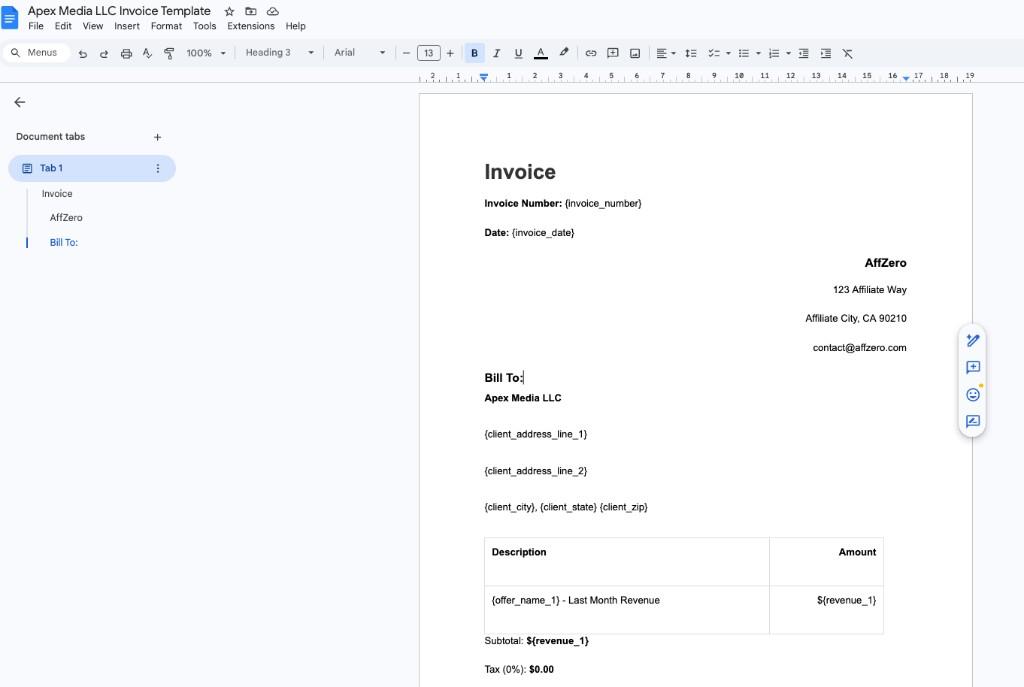This screenshot has width=1024, height=687.
Task: Insert a checklist
Action: coord(714,54)
